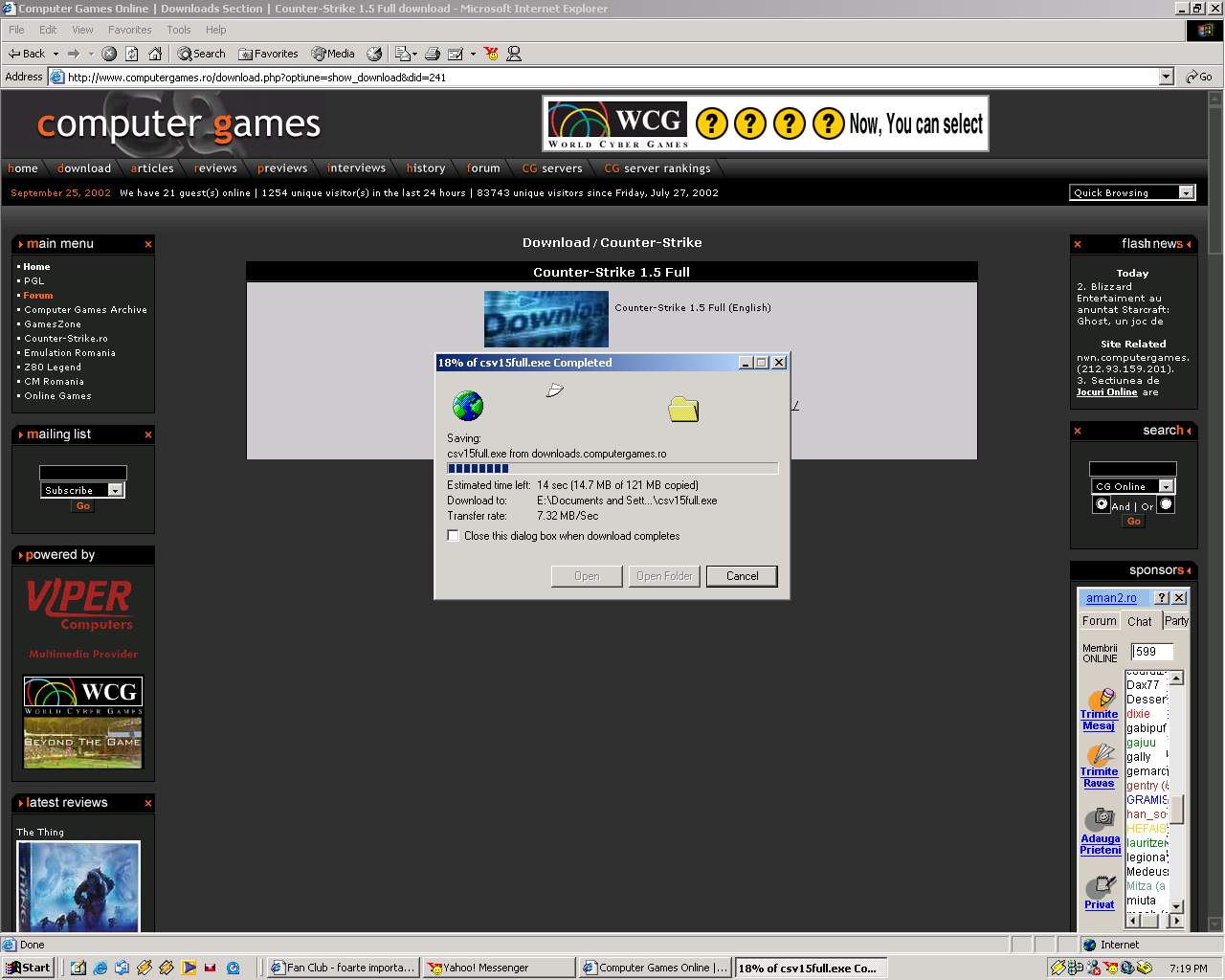Switch to Fan Club taskbar window
This screenshot has height=980, width=1225.
343,968
